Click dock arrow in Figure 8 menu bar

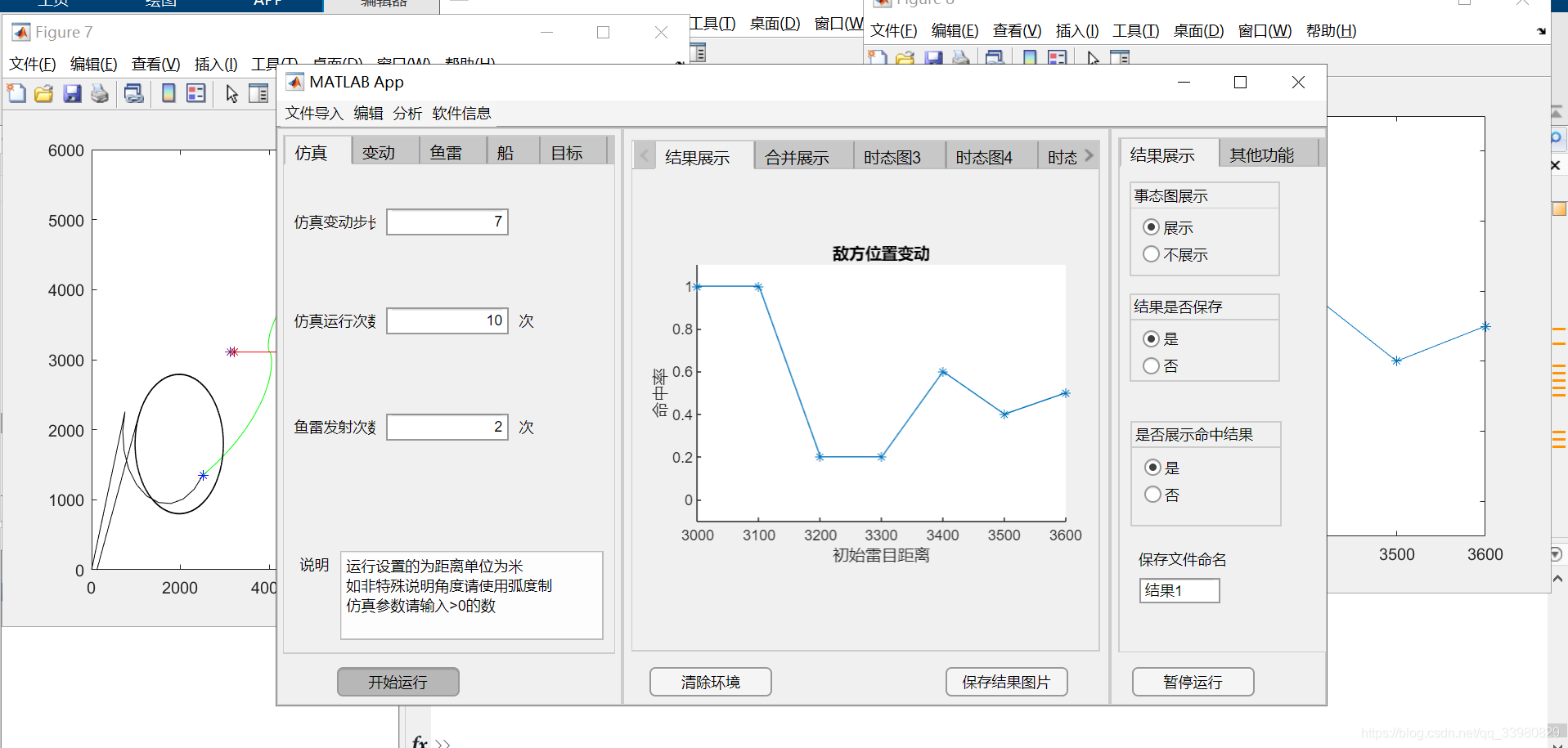[x=1541, y=31]
